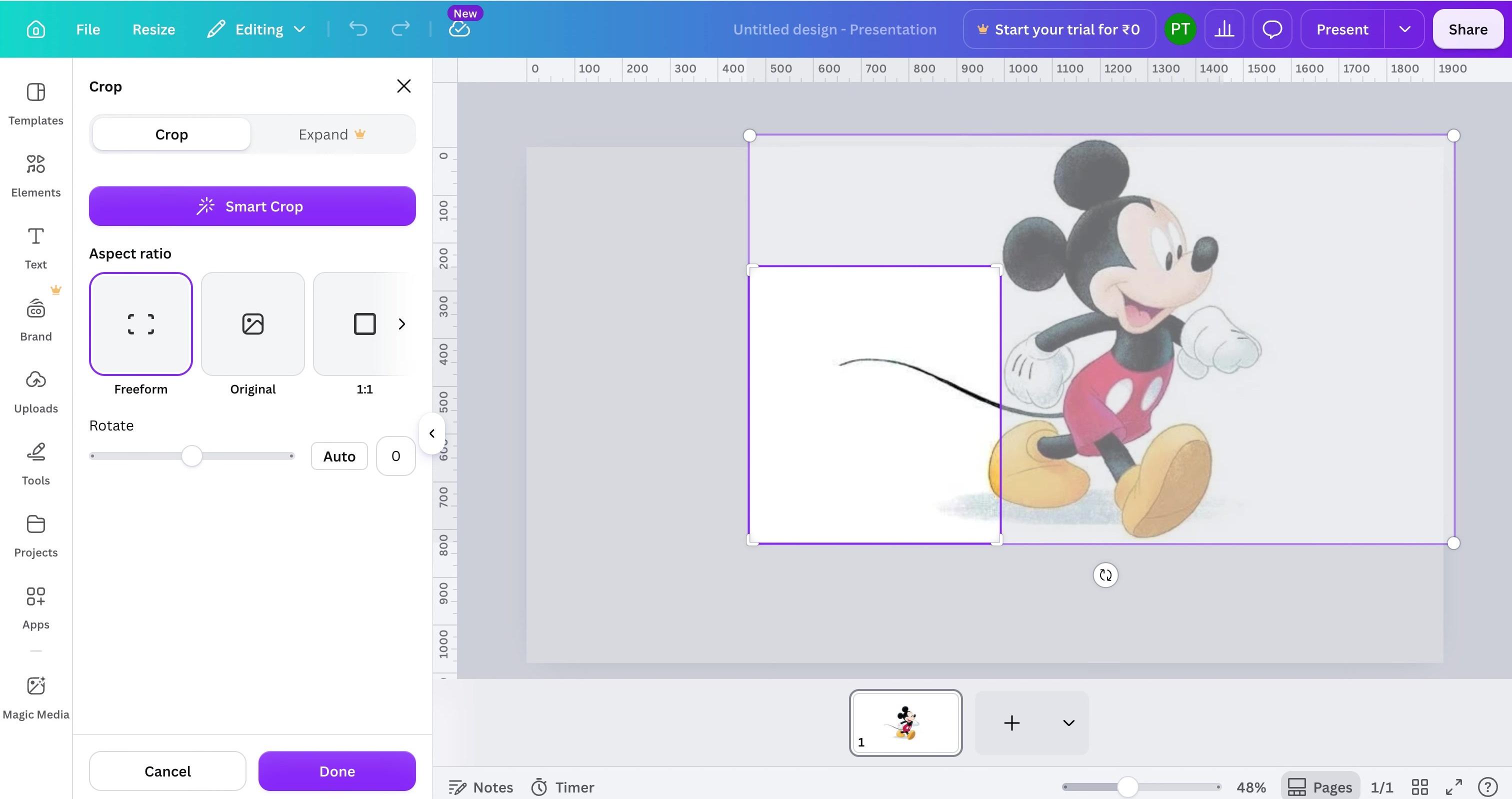The image size is (1512, 799).
Task: Open the Uploads sidebar panel
Action: [36, 392]
